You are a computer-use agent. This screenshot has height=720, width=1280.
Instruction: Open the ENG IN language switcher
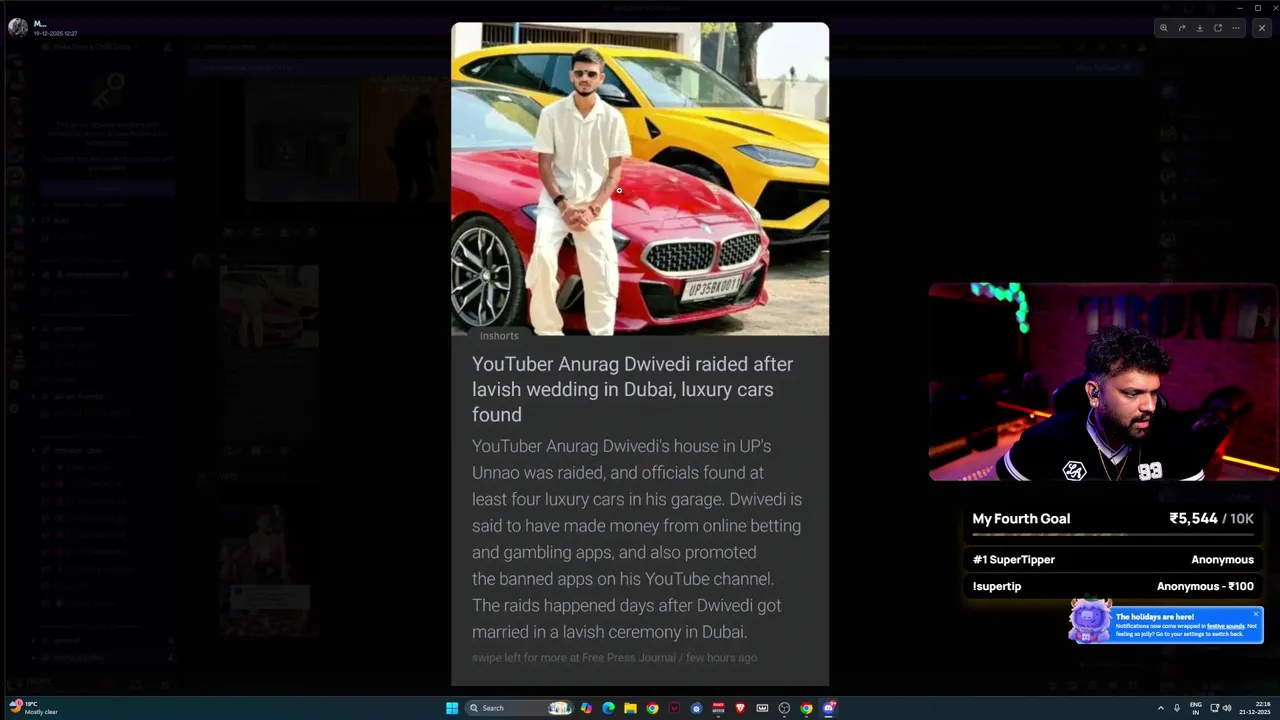(x=1195, y=708)
